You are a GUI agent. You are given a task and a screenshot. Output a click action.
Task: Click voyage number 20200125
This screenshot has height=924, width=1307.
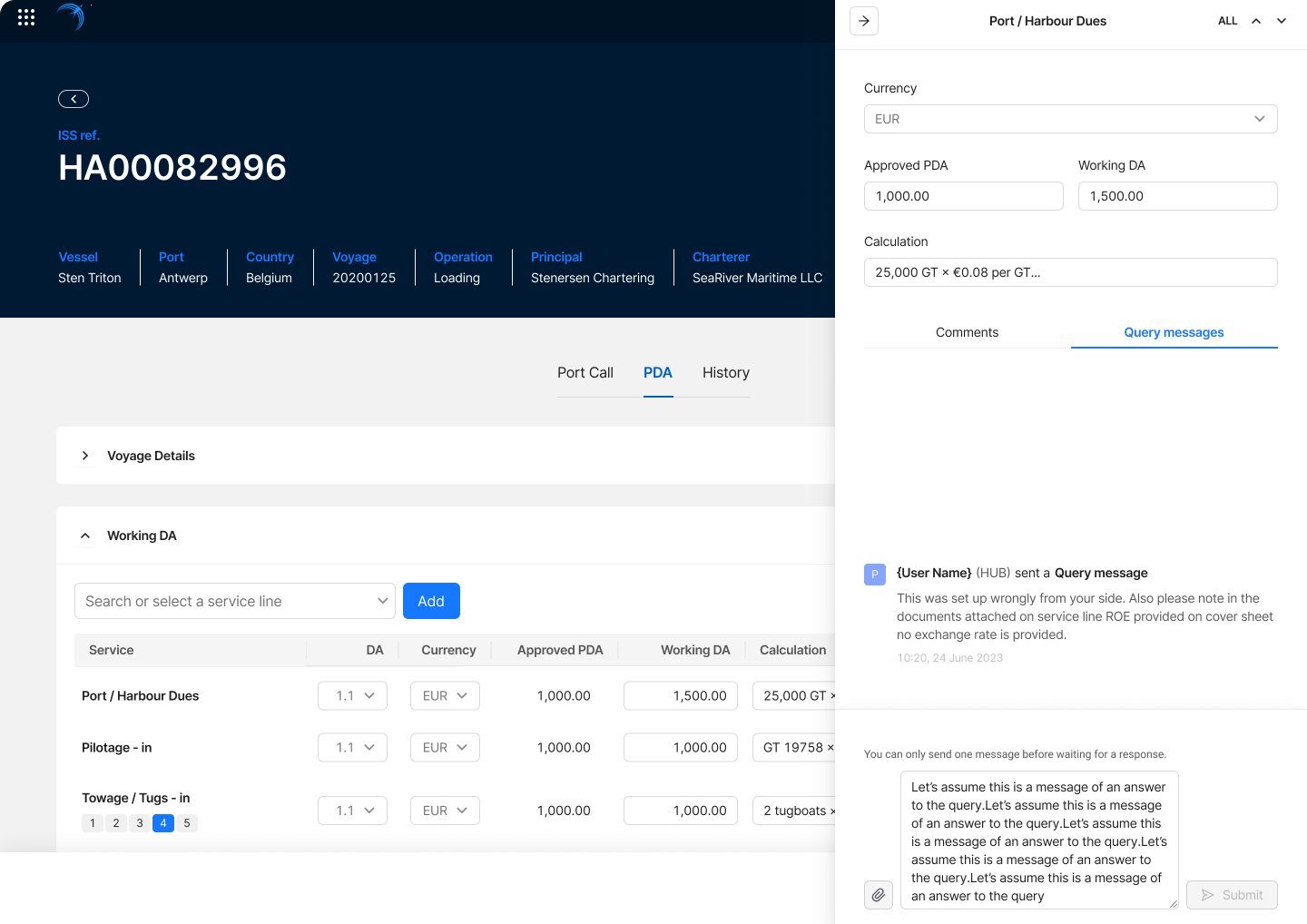(x=364, y=278)
